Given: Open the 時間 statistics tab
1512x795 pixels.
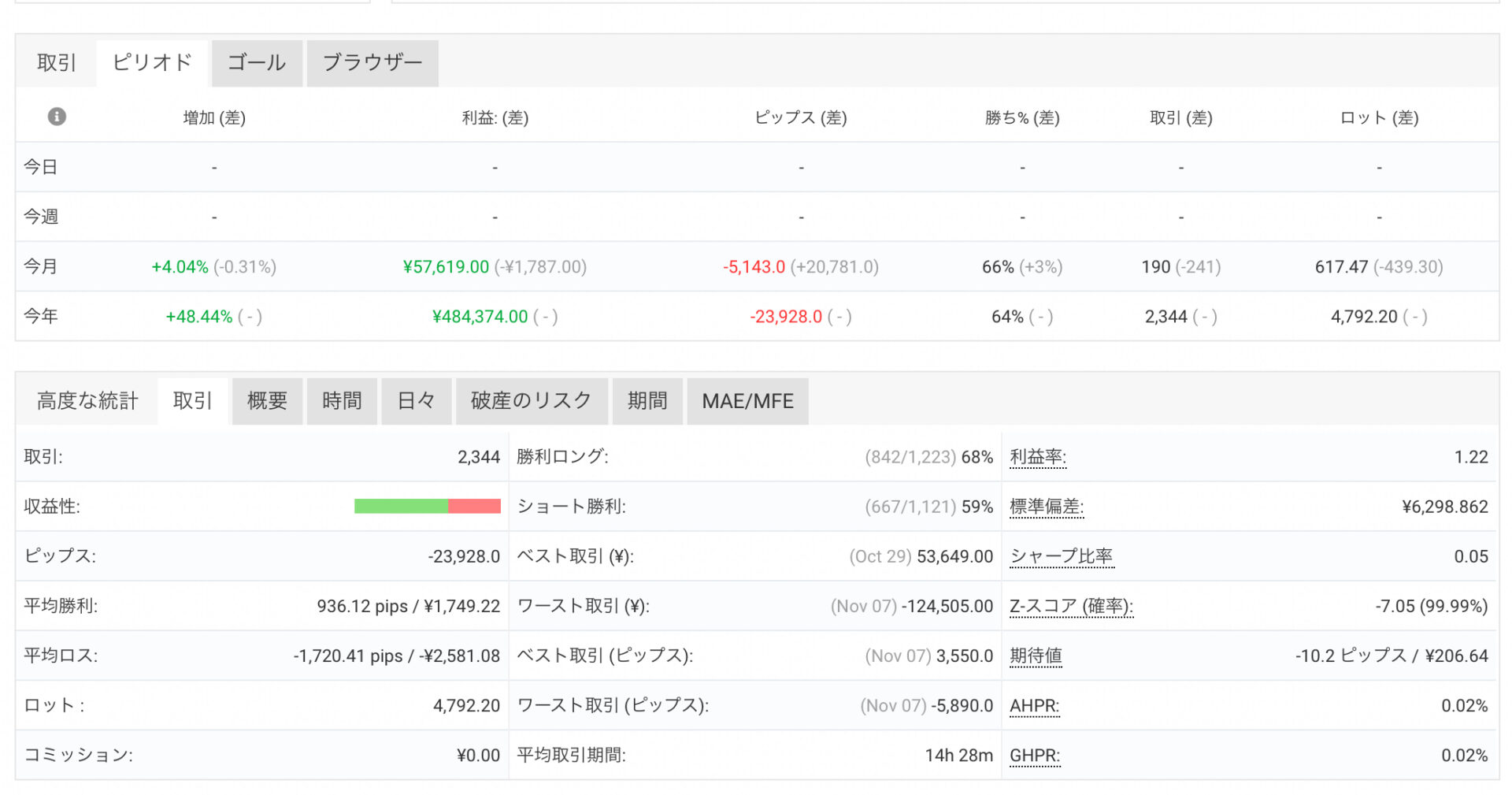Looking at the screenshot, I should (x=342, y=401).
